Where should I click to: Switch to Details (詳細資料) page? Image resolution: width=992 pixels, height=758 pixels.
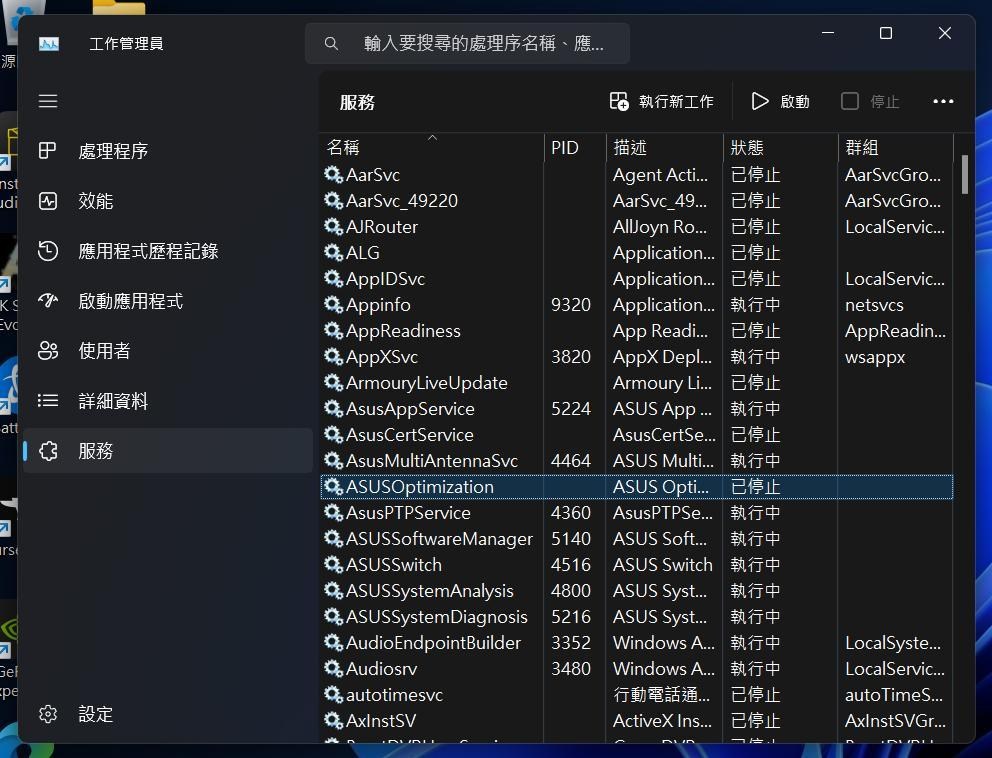coord(168,401)
